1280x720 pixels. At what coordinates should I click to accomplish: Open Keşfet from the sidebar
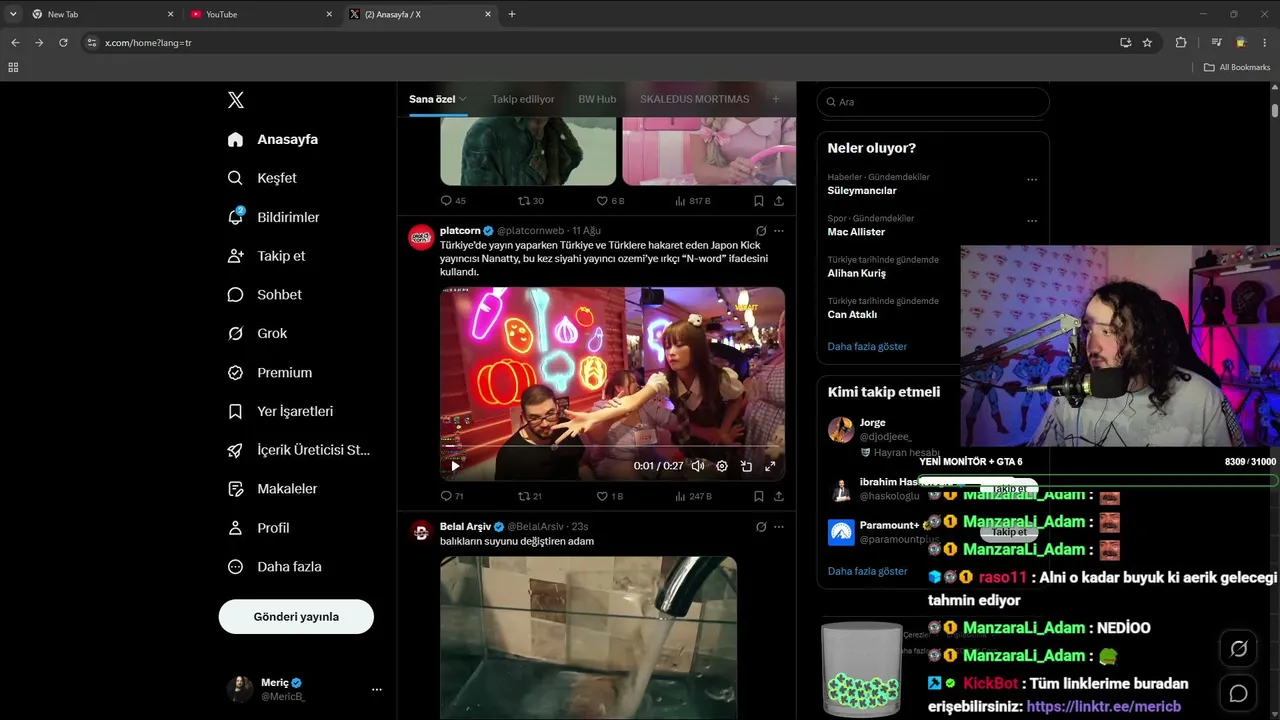click(x=262, y=178)
